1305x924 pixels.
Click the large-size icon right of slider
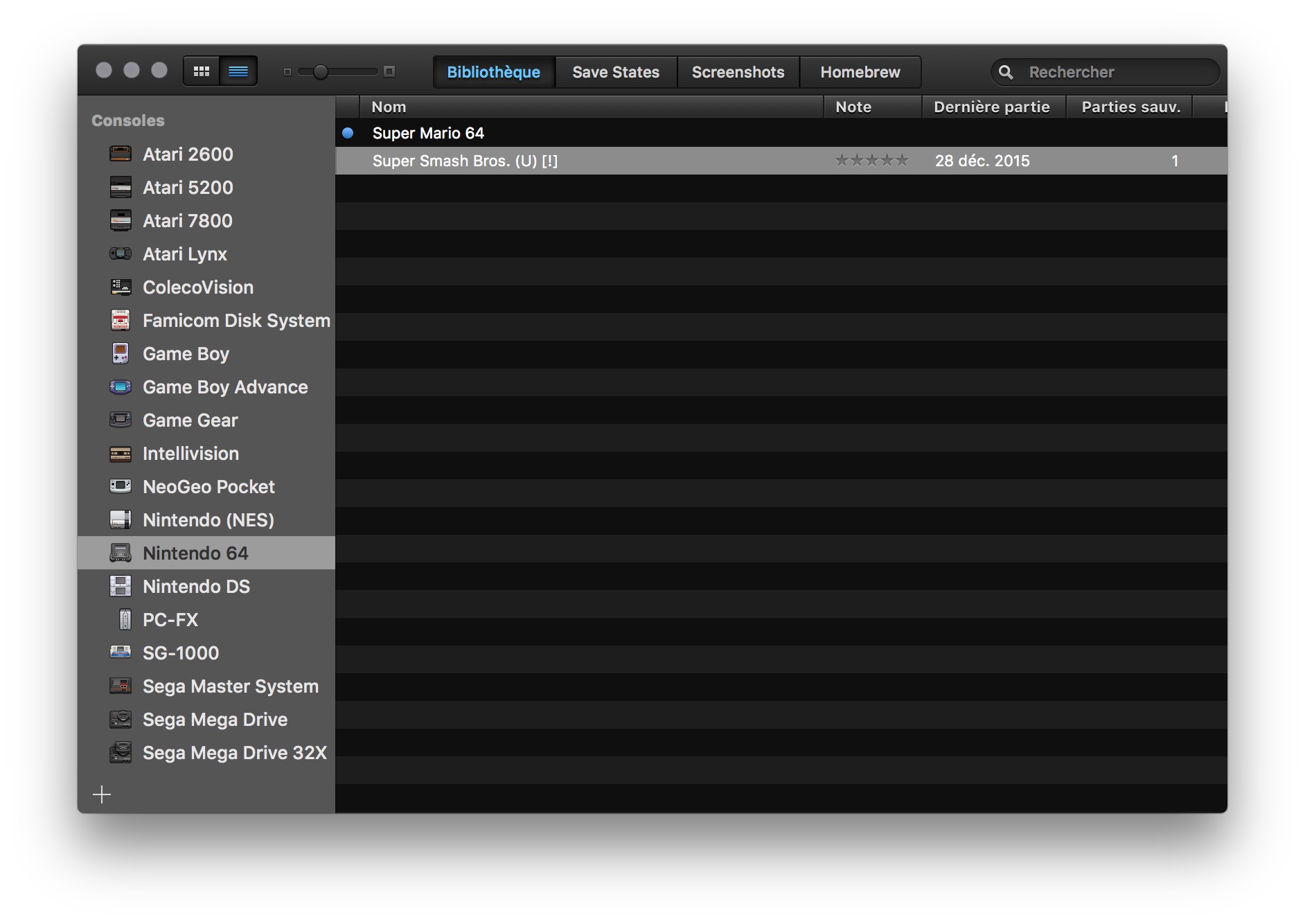[389, 71]
